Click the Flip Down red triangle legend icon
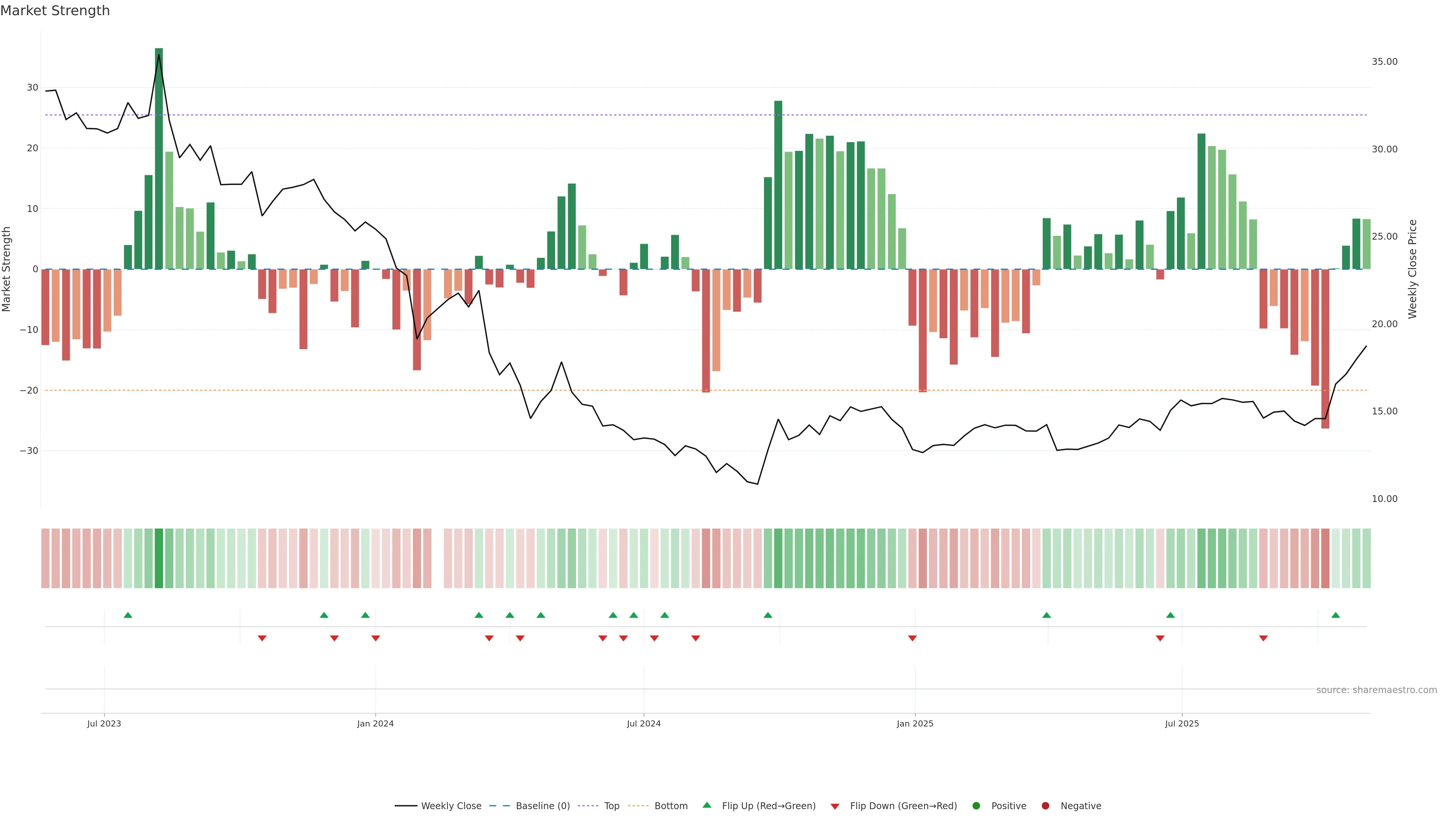The width and height of the screenshot is (1456, 819). pyautogui.click(x=835, y=806)
